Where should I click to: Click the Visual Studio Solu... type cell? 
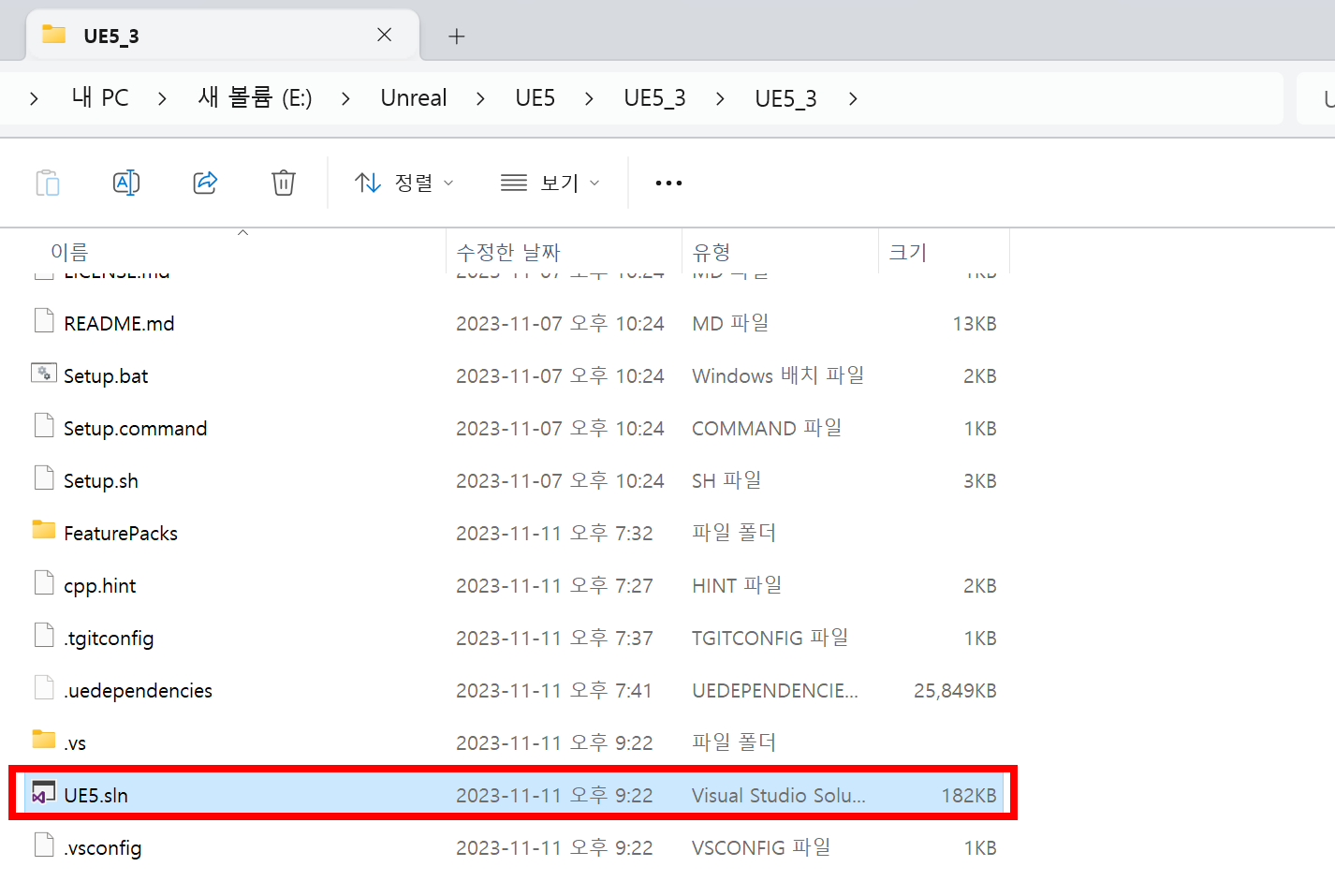pos(779,796)
